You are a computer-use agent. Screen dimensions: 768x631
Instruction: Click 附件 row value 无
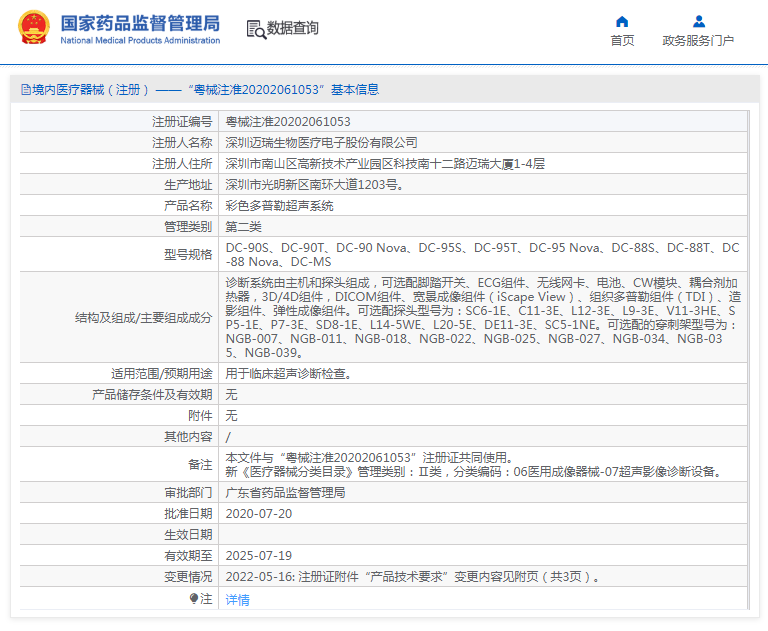click(231, 416)
